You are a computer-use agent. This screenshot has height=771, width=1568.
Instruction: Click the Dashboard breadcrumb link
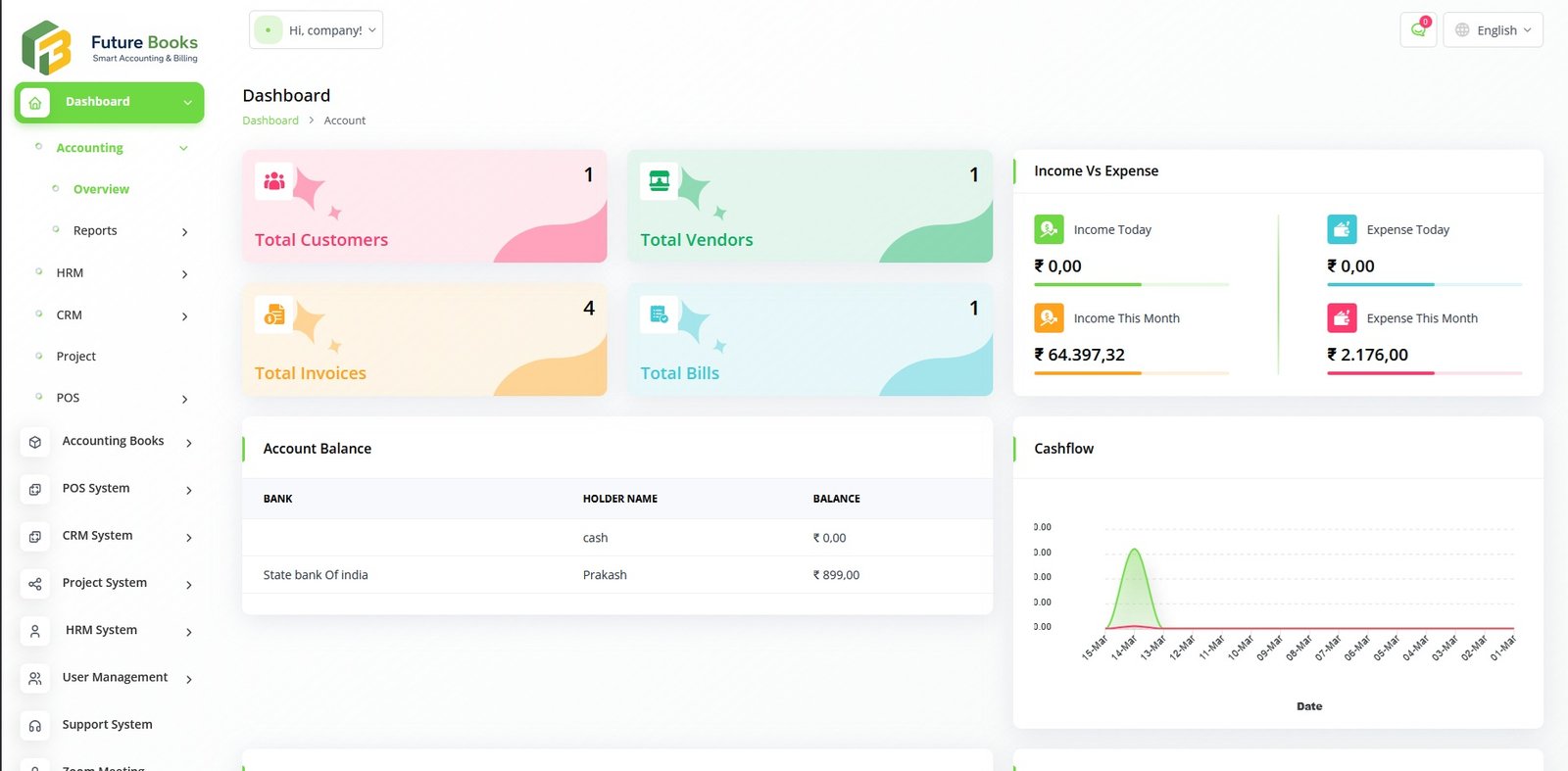[270, 120]
